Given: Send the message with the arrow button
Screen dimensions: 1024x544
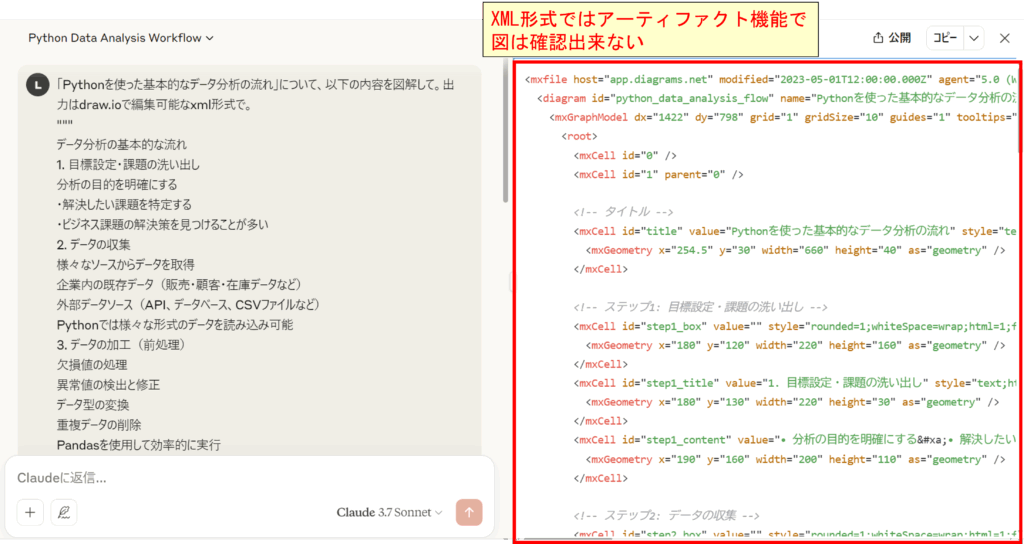Looking at the screenshot, I should click(x=470, y=512).
